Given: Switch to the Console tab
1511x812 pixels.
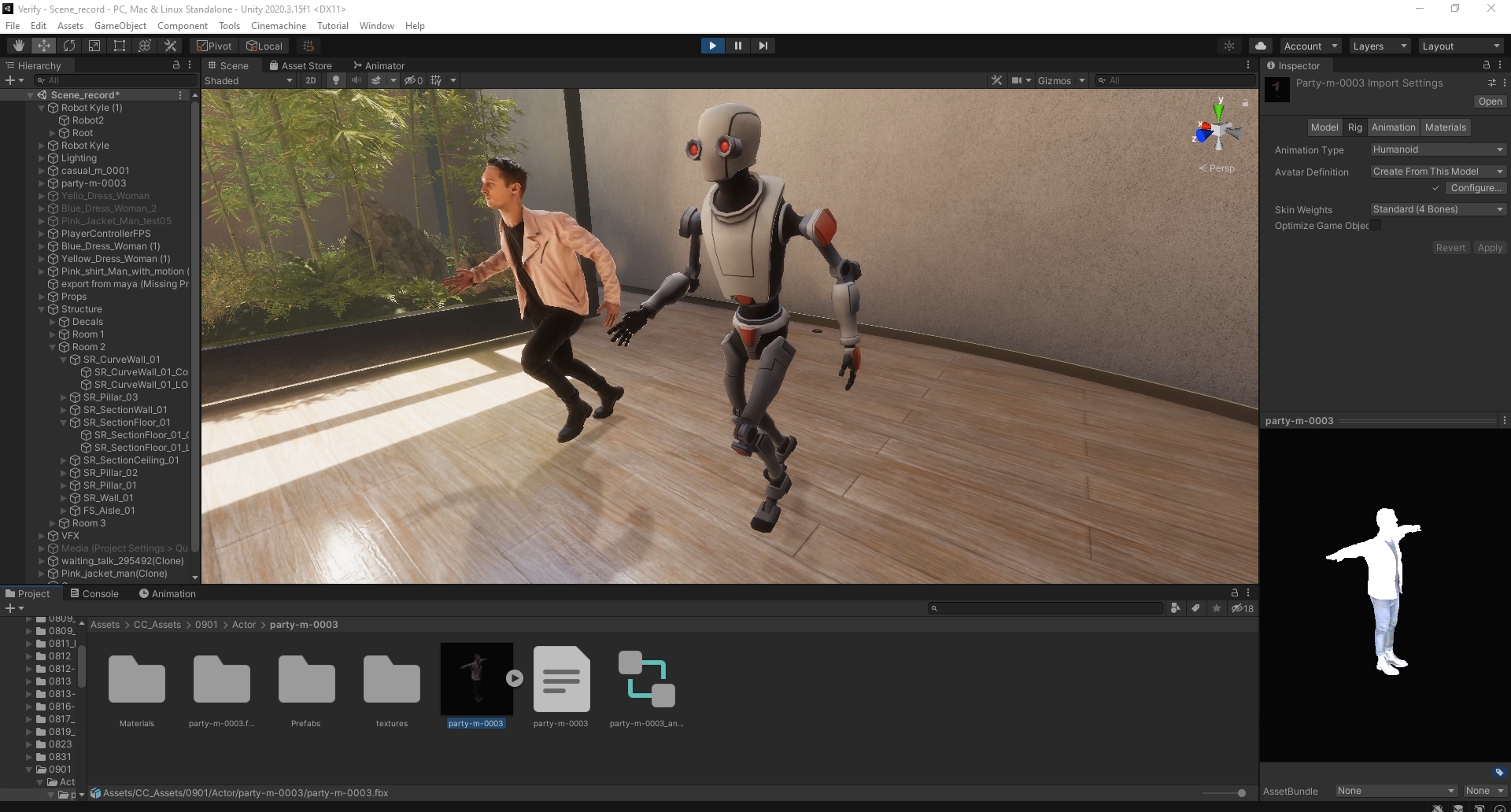Looking at the screenshot, I should (94, 593).
